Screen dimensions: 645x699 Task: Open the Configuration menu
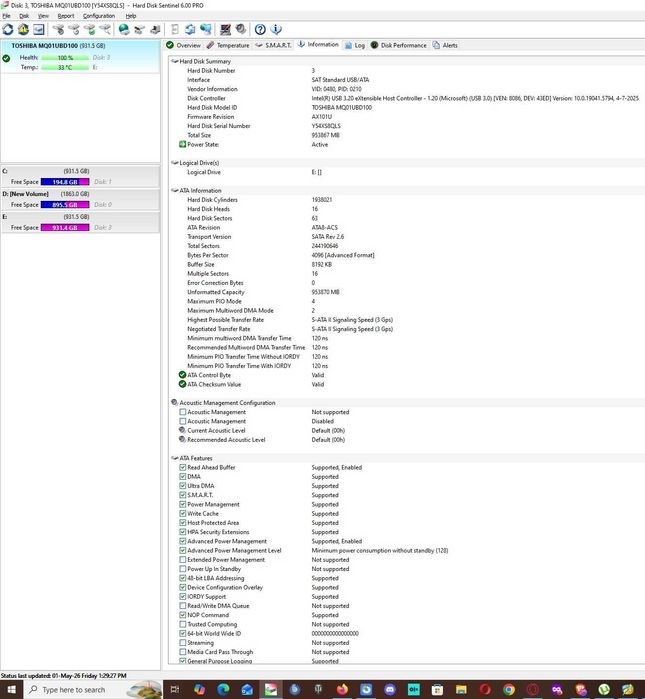coord(99,16)
